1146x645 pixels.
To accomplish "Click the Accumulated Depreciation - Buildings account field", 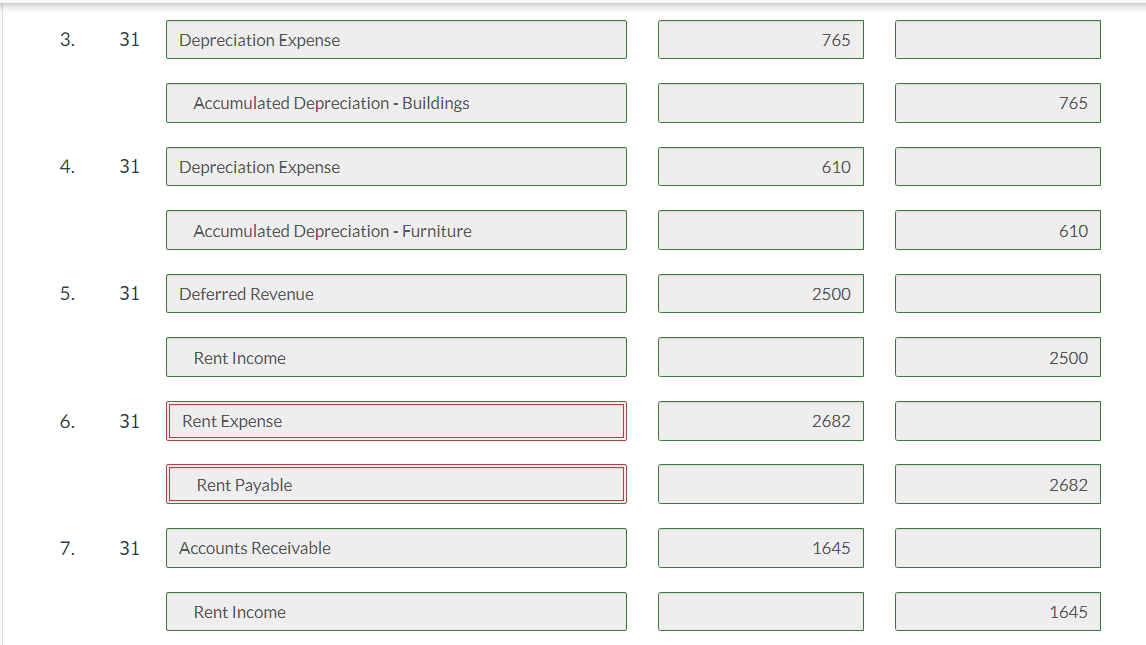I will pyautogui.click(x=396, y=103).
